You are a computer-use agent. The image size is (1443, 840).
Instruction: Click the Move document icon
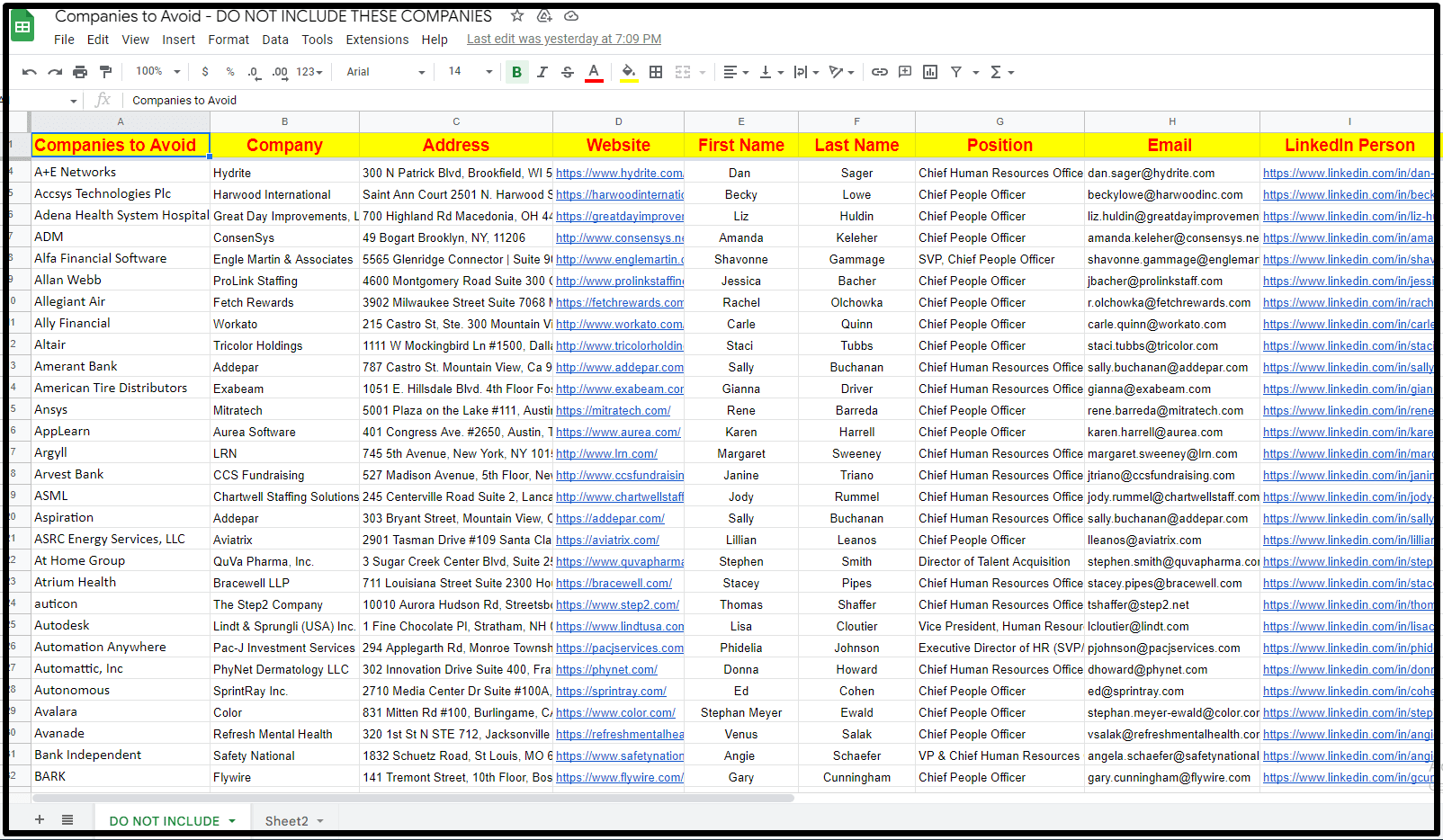[x=544, y=16]
